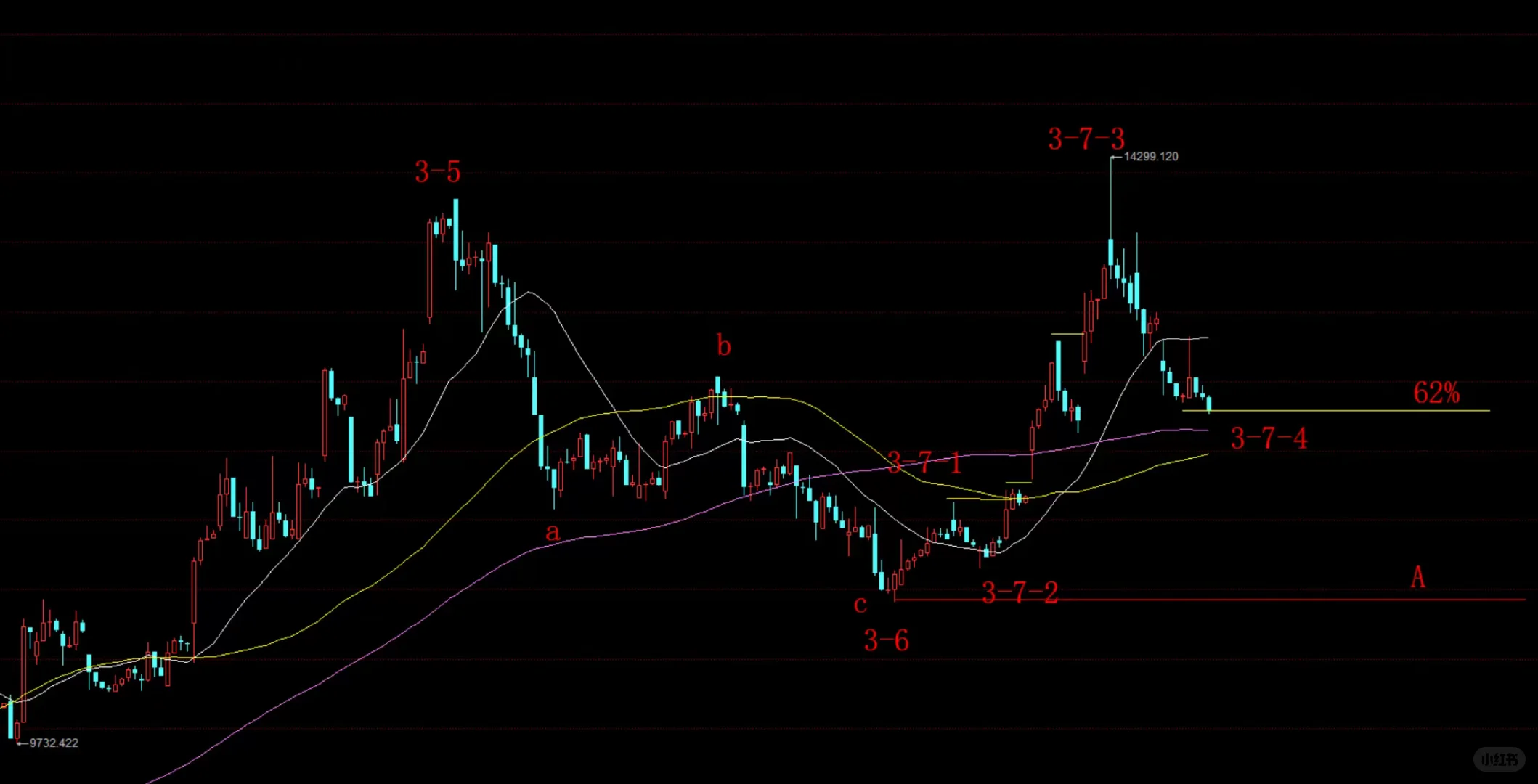1538x784 pixels.
Task: Click the 3-5 peak annotation
Action: point(437,172)
